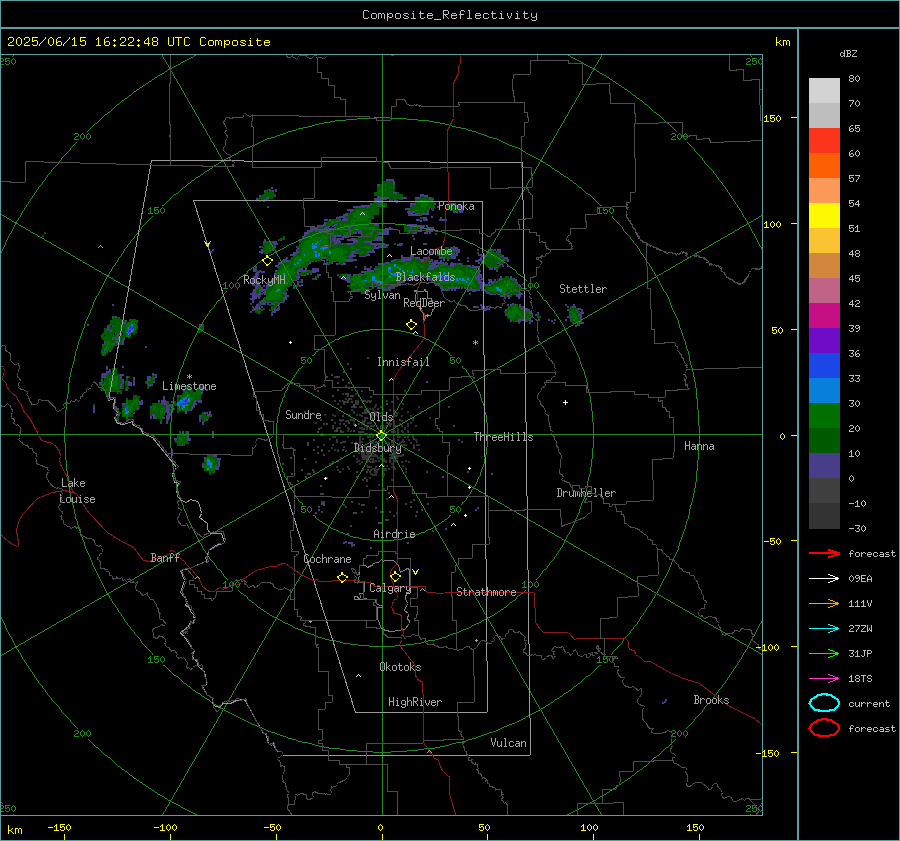Select the orange 60-57 dBZ swatch

[x=824, y=166]
